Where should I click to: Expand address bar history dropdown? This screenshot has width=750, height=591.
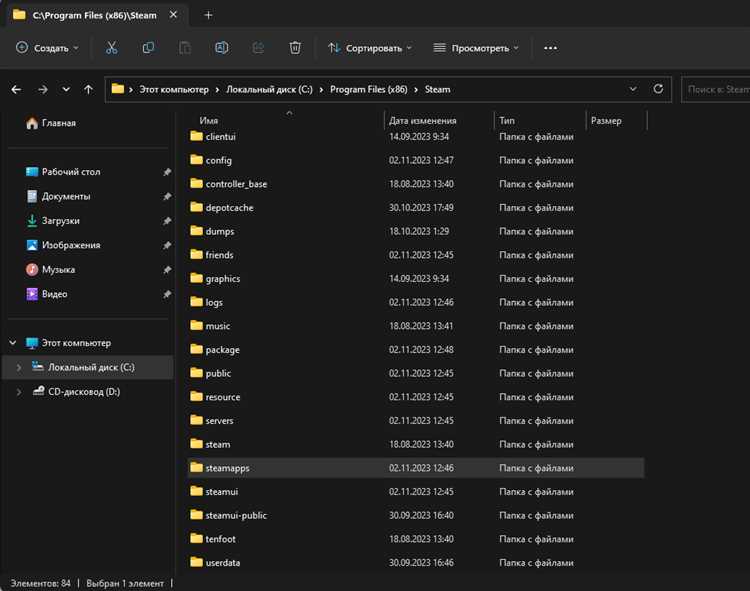click(633, 89)
